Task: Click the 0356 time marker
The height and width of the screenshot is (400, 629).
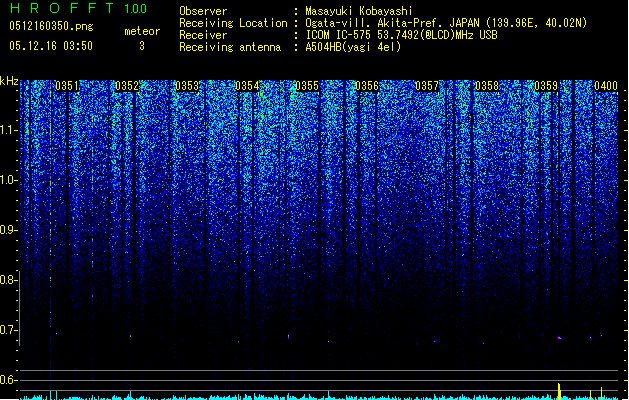Action: [x=367, y=86]
